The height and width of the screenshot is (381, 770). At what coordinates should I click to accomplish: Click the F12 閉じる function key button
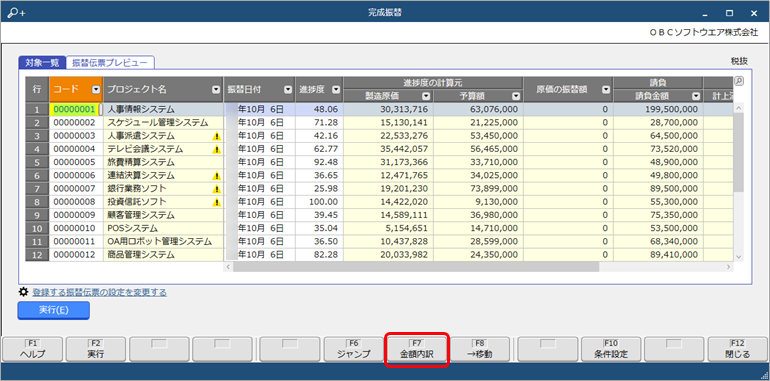737,349
